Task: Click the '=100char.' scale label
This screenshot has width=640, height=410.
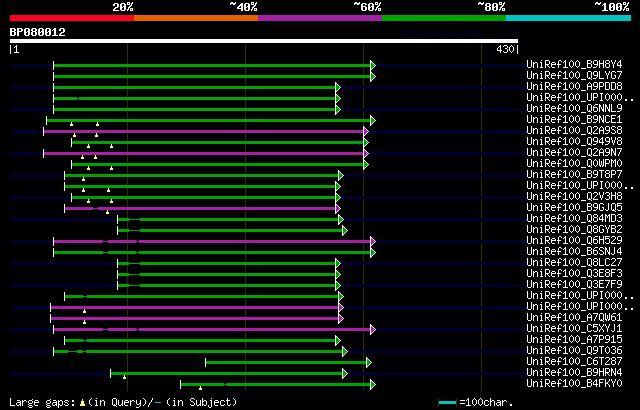Action: pos(486,403)
